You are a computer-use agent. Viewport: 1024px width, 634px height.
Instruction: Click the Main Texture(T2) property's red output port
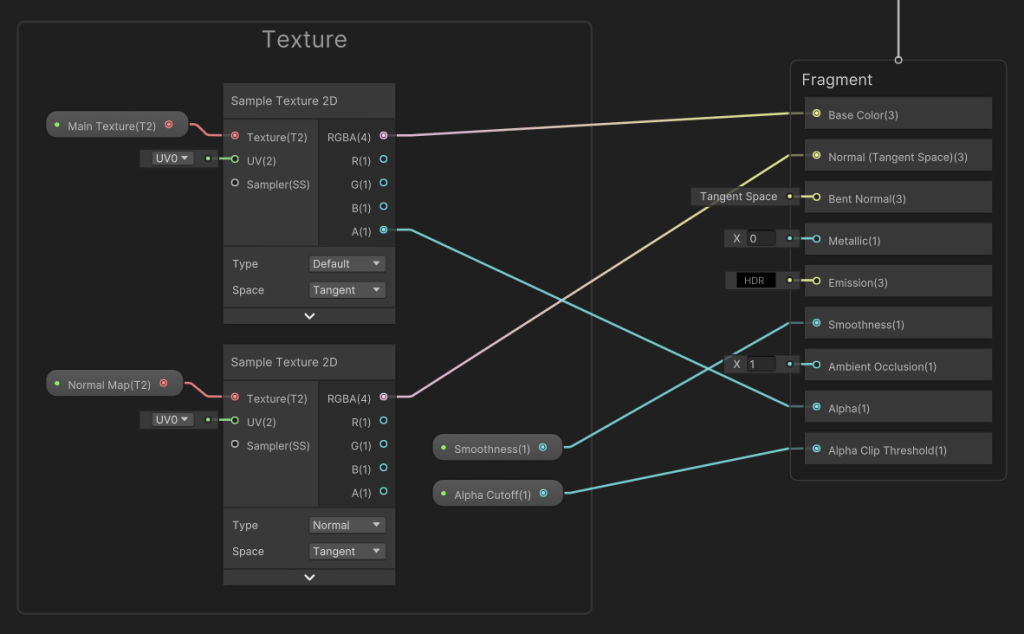coord(168,125)
